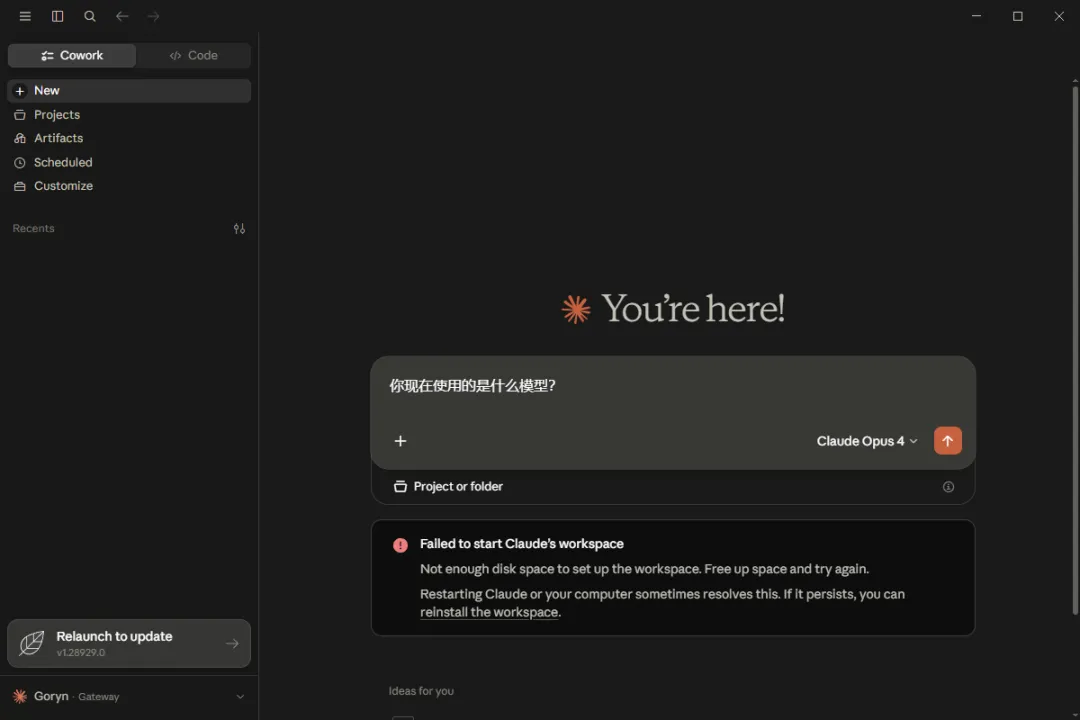Click Relaunch to update button
Image resolution: width=1080 pixels, height=720 pixels.
[129, 643]
